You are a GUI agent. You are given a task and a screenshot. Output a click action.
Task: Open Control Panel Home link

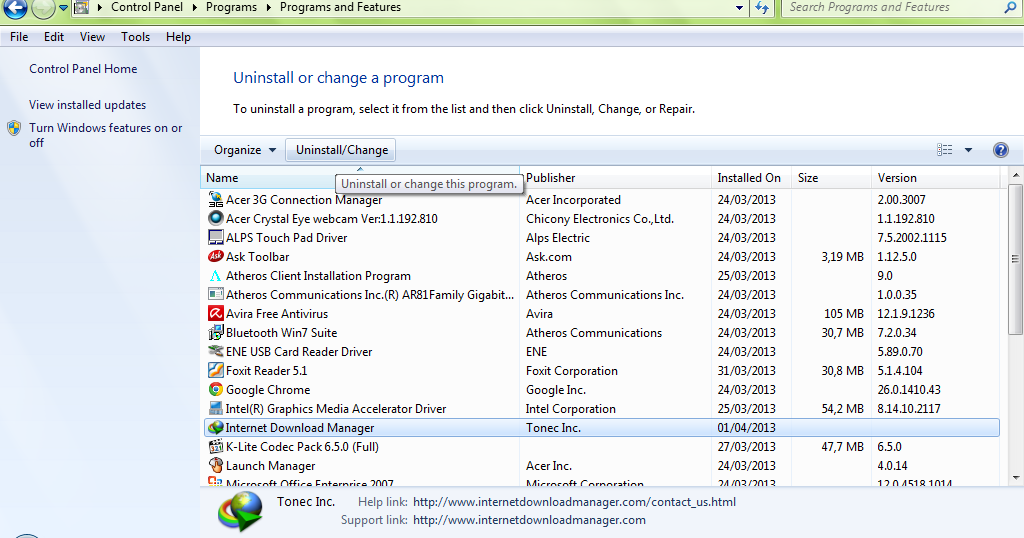click(x=83, y=69)
